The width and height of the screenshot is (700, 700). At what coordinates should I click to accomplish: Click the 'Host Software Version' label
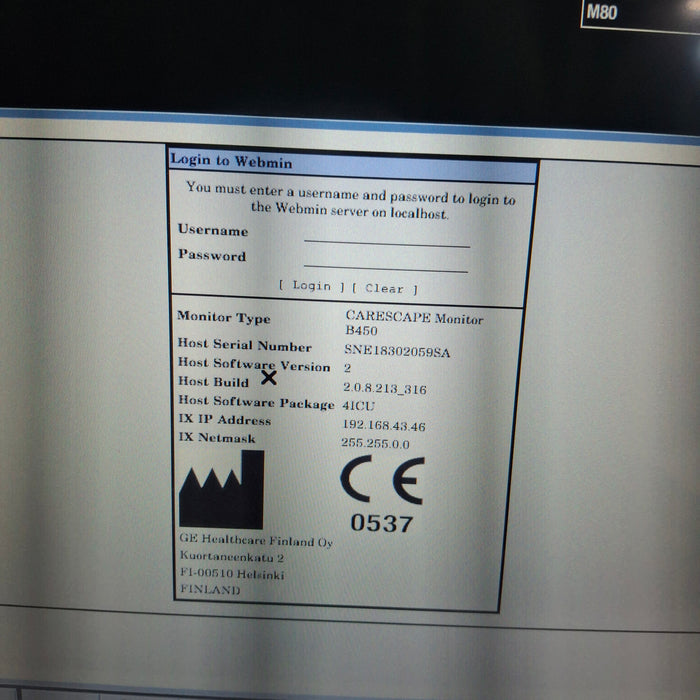pos(254,364)
